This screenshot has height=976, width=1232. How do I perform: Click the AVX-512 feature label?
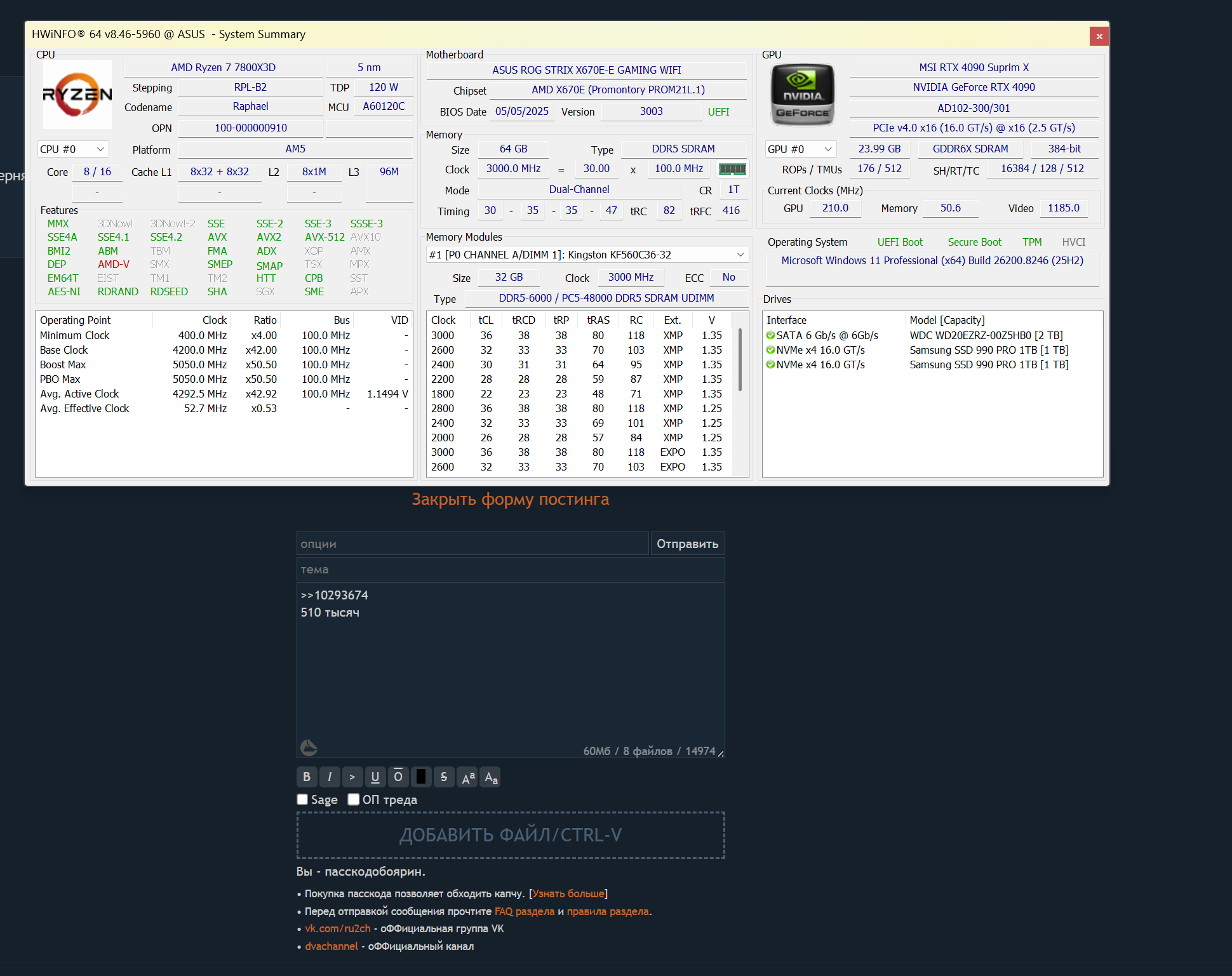point(325,237)
